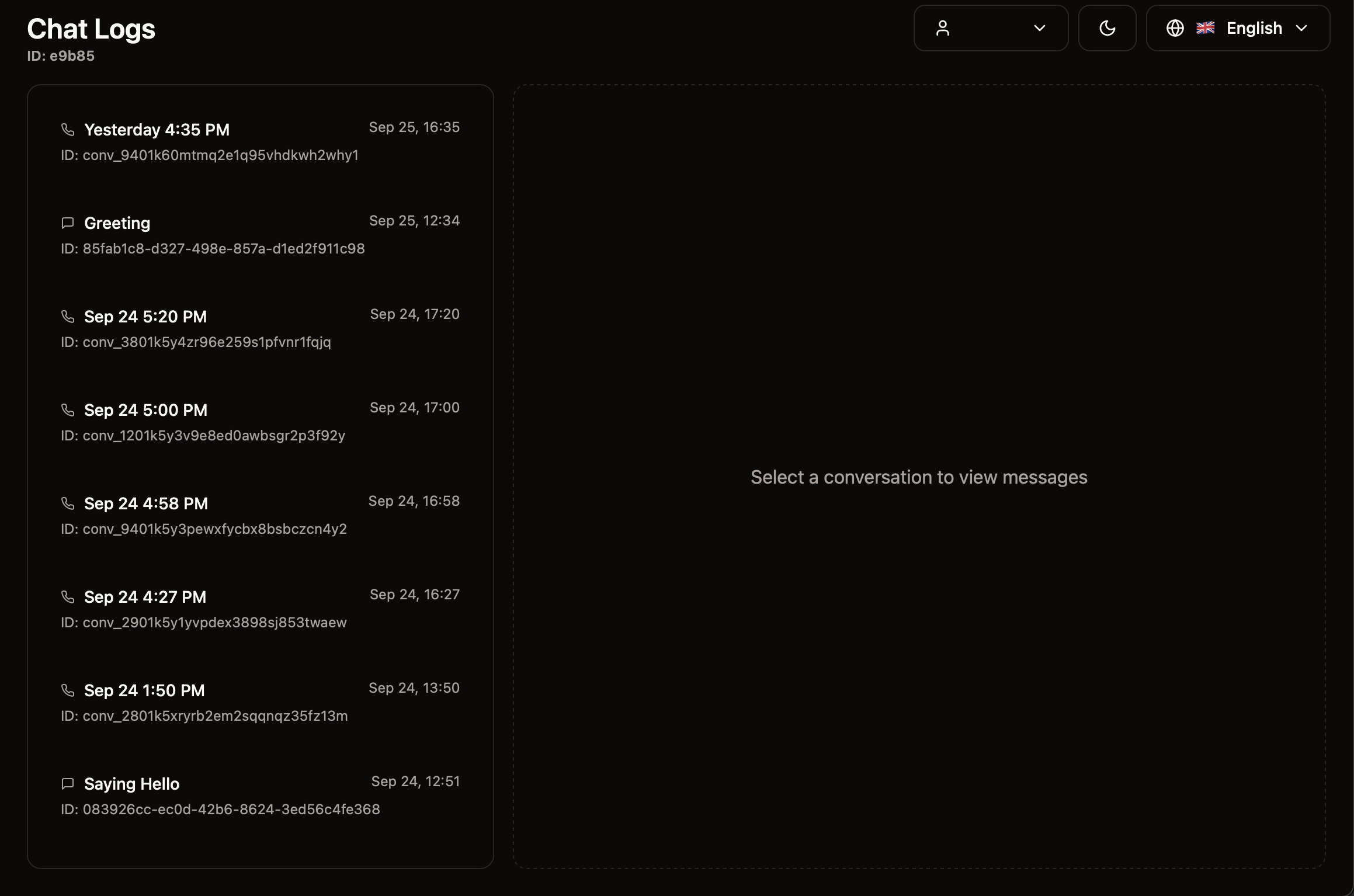This screenshot has height=896, width=1354.
Task: Select the Greeting conversation
Action: (x=260, y=235)
